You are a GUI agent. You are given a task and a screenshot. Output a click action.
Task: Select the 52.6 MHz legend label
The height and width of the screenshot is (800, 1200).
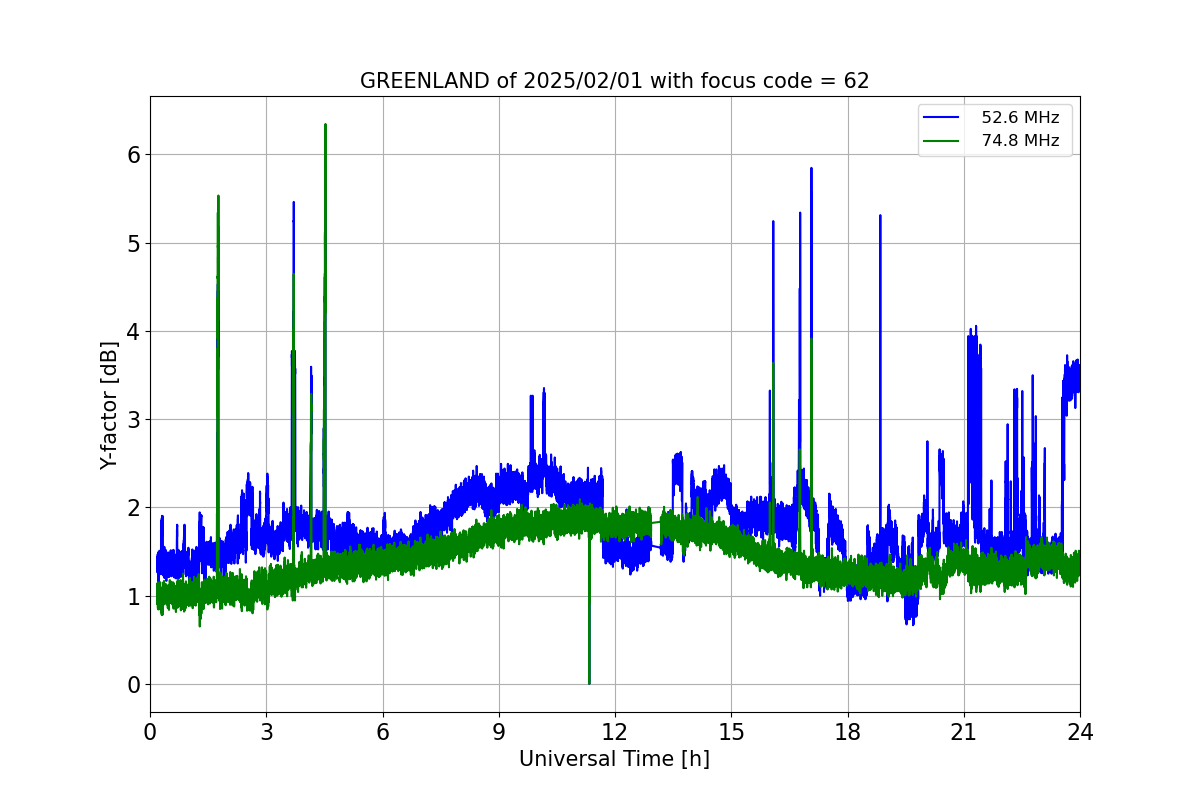(x=1020, y=118)
